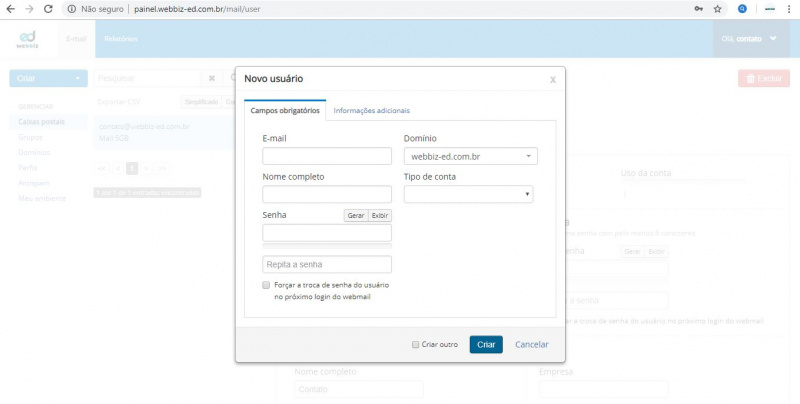Image resolution: width=800 pixels, height=404 pixels.
Task: Click the browser forward arrow
Action: pos(28,8)
